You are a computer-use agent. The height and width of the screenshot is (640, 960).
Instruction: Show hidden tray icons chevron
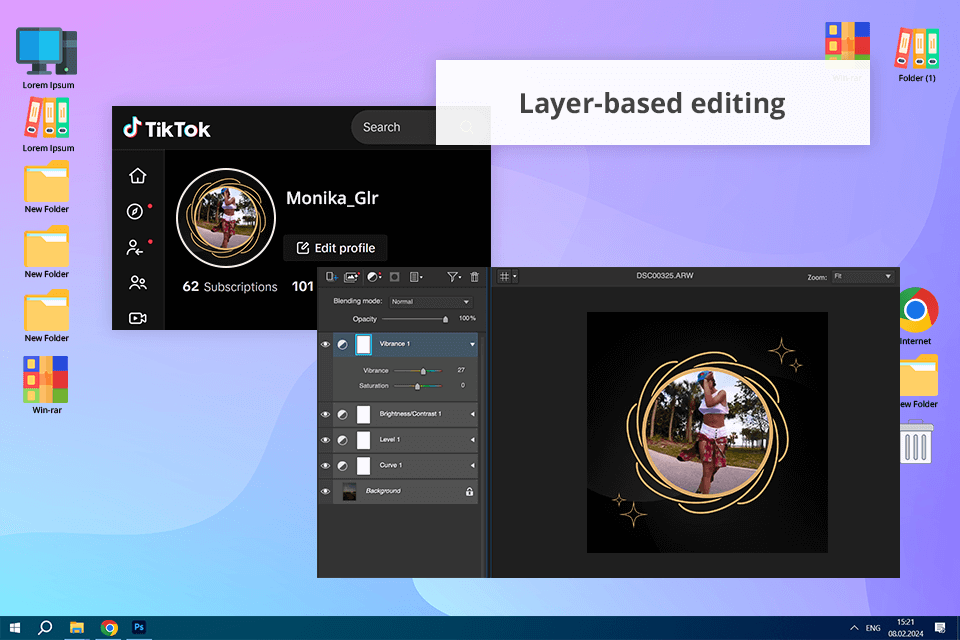coord(854,628)
